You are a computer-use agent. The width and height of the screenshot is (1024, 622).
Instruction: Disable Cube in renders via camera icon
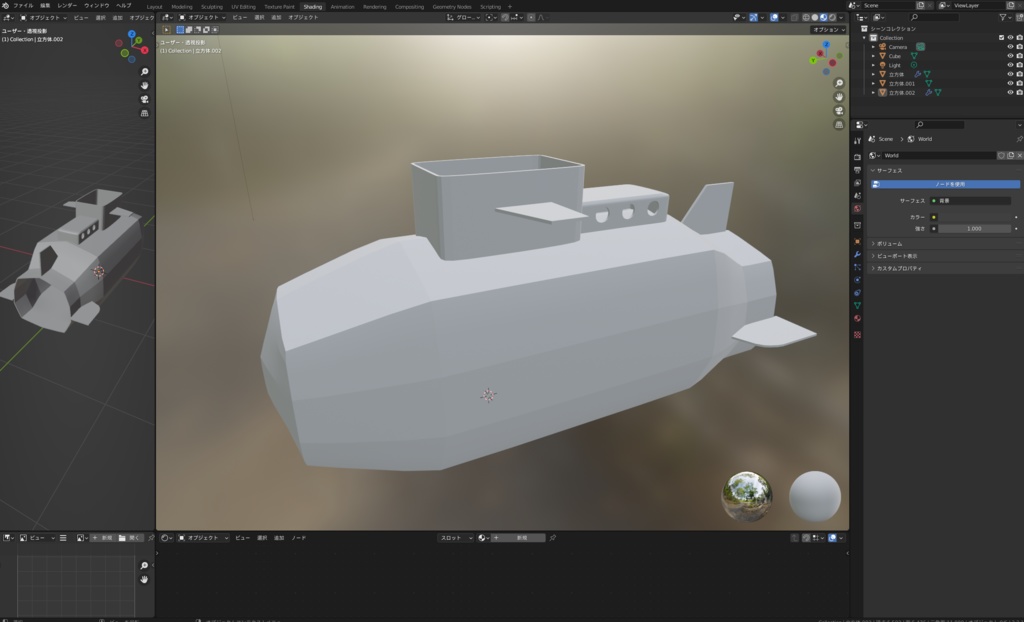pyautogui.click(x=1019, y=56)
